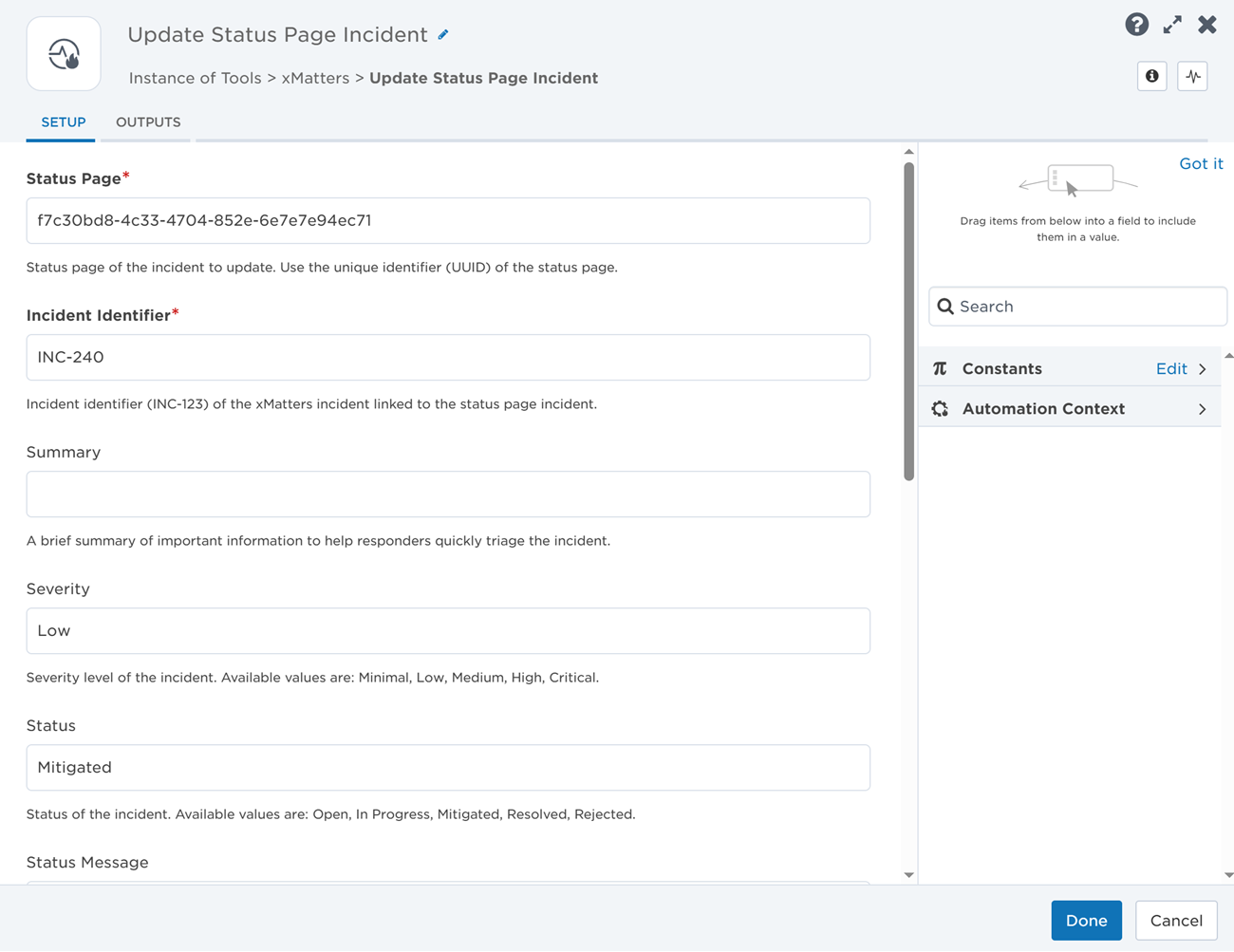The image size is (1234, 952).
Task: Click the Severity field containing Low
Action: [448, 631]
